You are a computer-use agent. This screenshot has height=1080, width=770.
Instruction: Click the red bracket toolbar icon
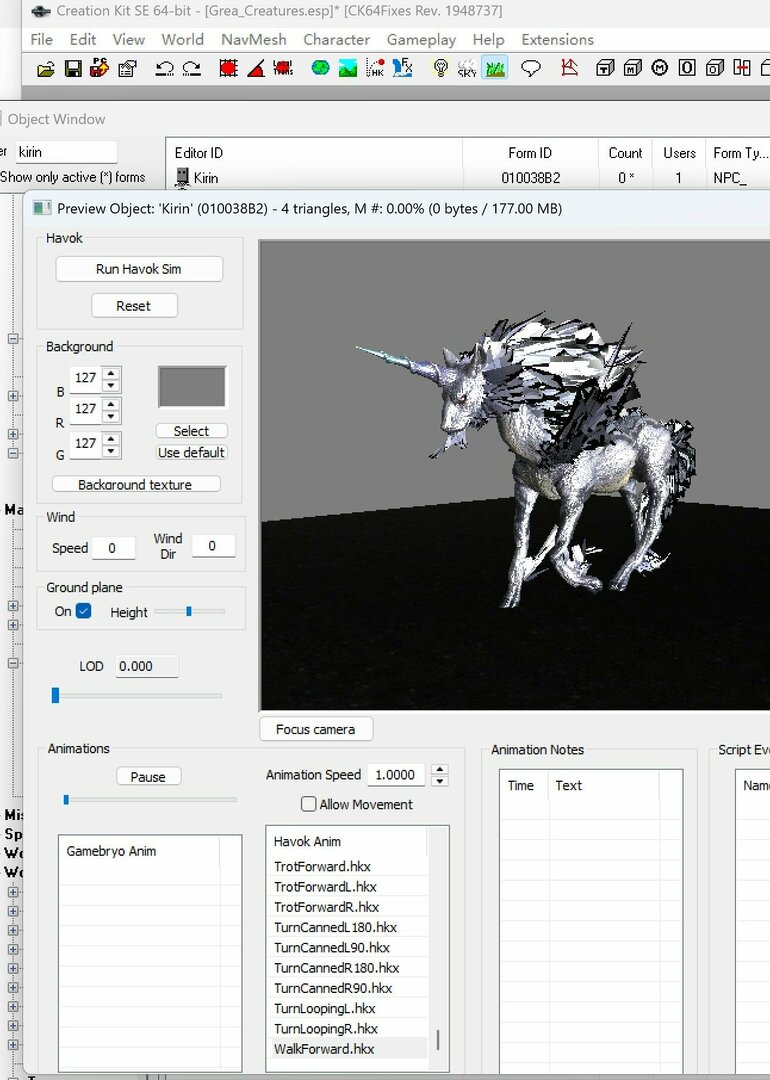pos(742,68)
